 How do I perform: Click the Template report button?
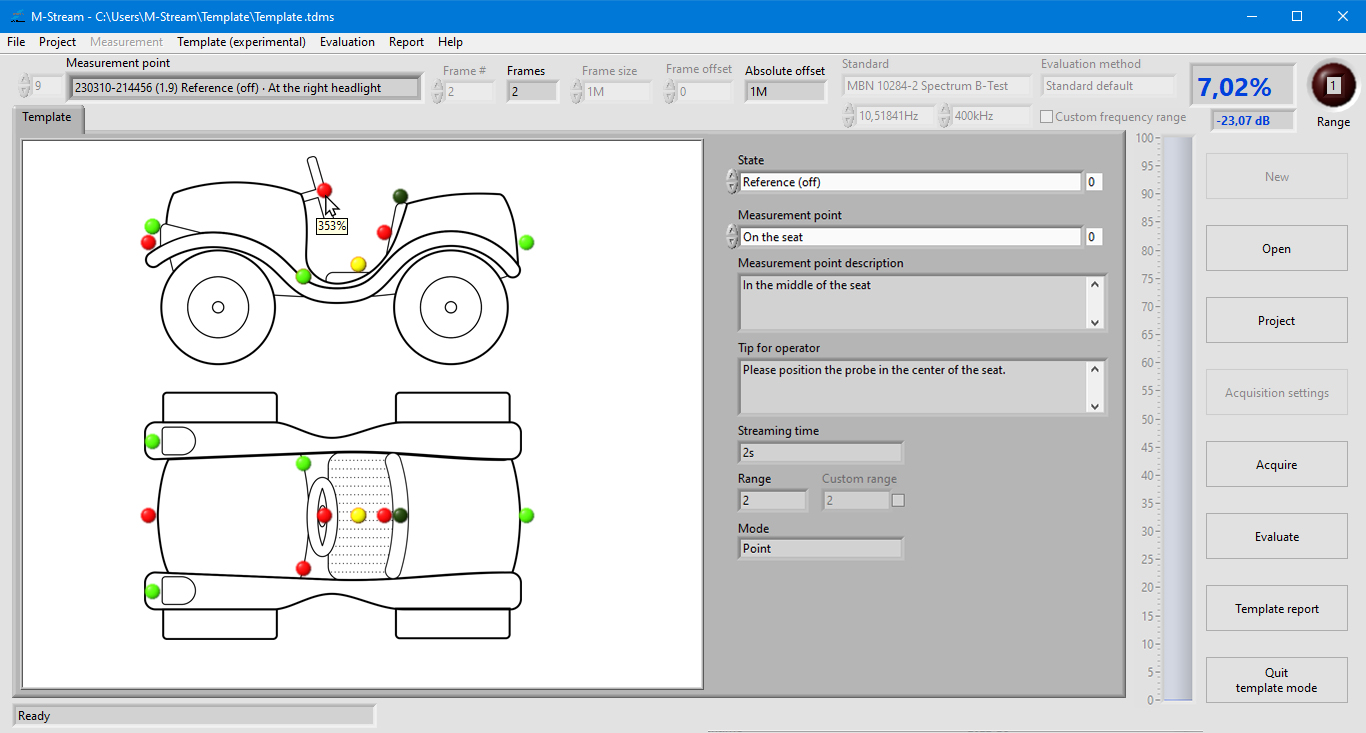[x=1276, y=609]
